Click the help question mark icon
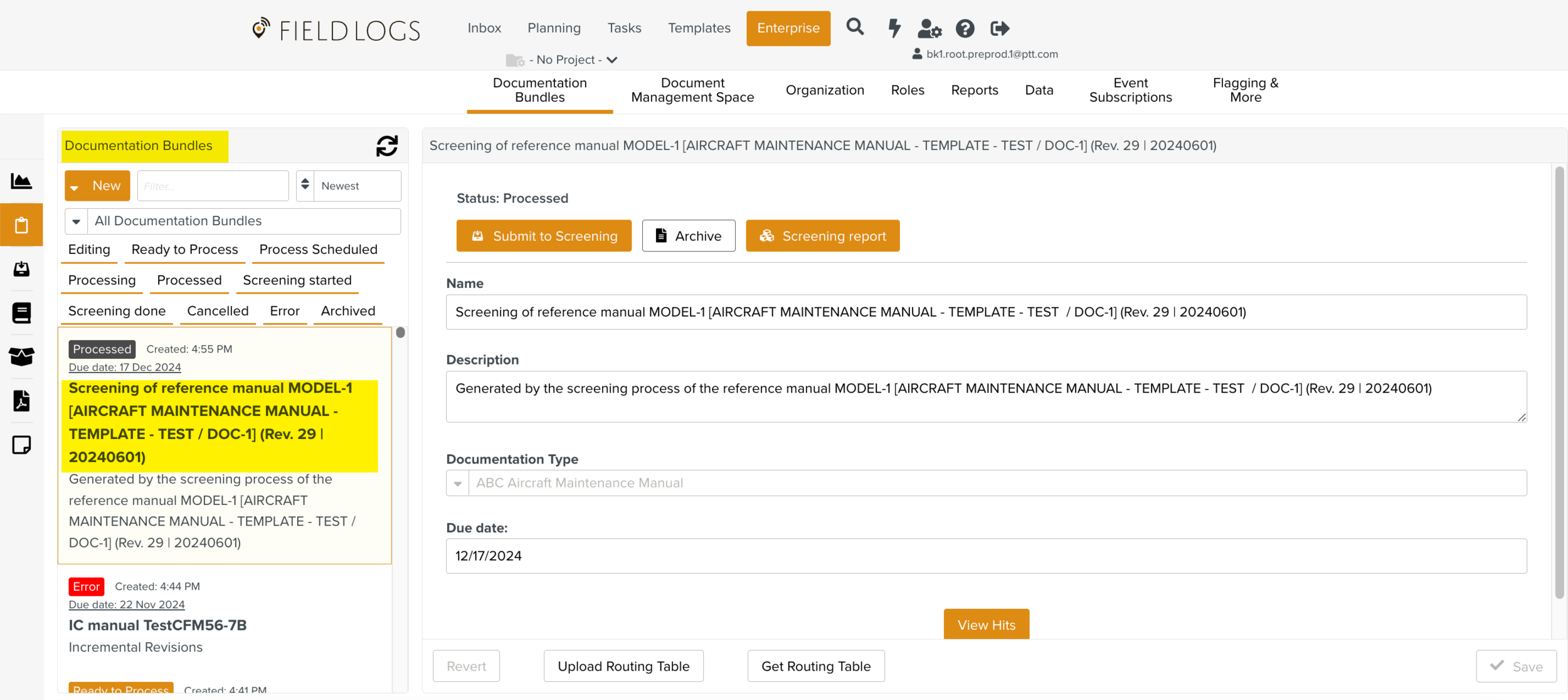Image resolution: width=1568 pixels, height=700 pixels. [x=965, y=28]
